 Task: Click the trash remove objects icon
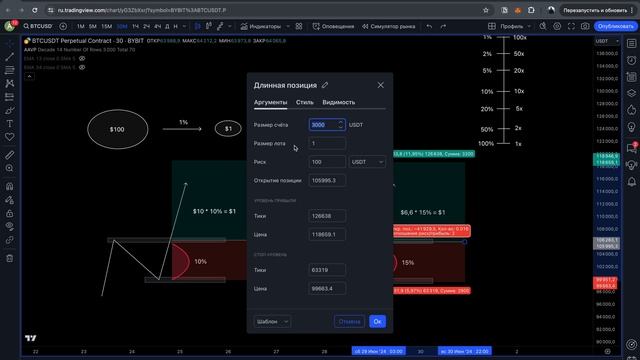[9, 258]
